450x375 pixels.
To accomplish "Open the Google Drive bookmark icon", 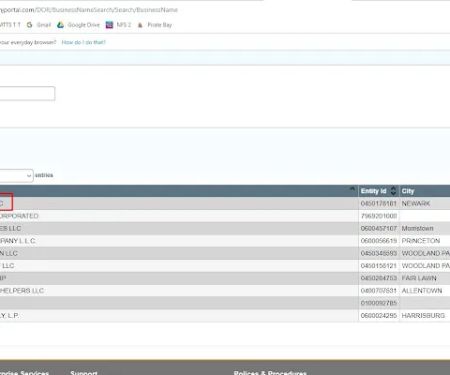I will (x=60, y=25).
